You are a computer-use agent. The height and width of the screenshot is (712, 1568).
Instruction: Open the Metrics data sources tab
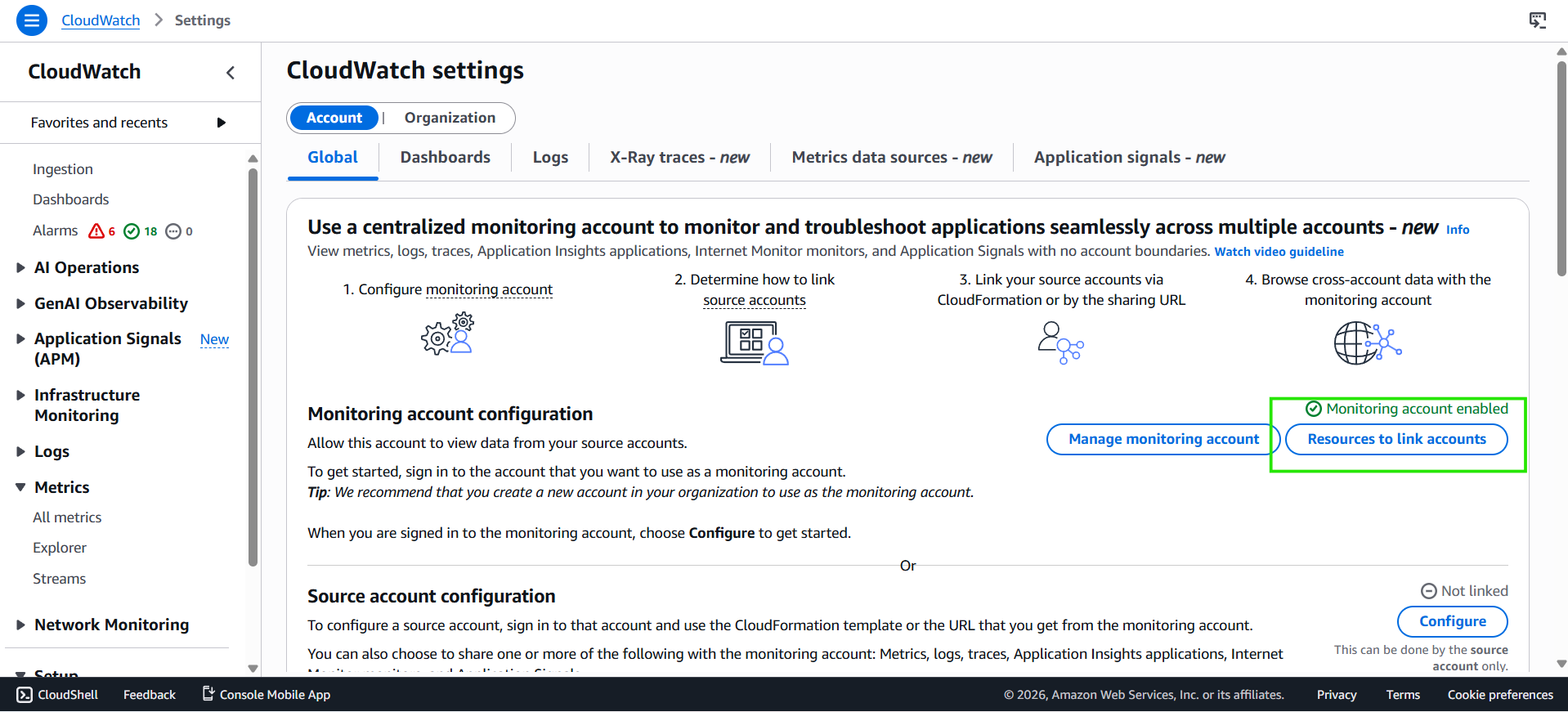[x=892, y=158]
